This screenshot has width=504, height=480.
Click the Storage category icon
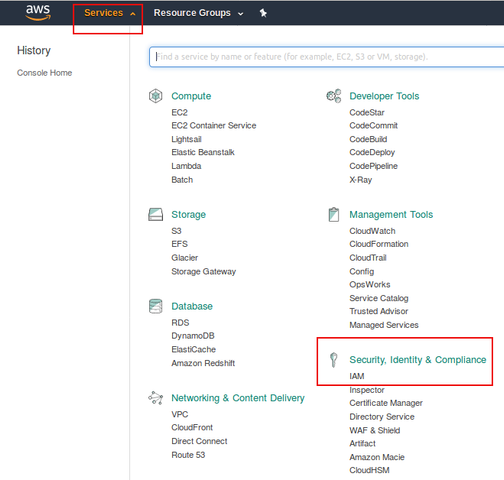[x=155, y=214]
